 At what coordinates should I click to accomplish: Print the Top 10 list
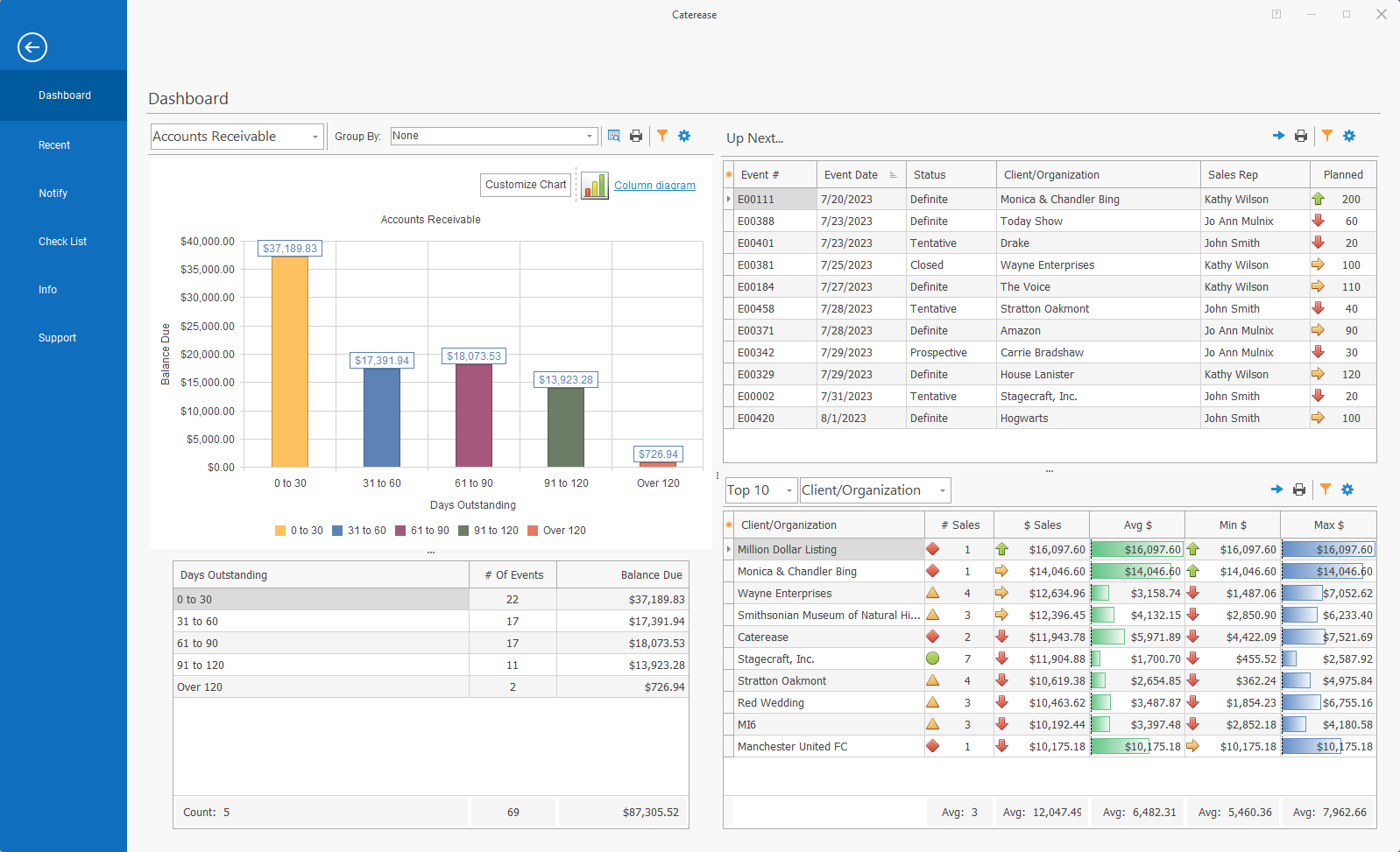click(x=1299, y=489)
